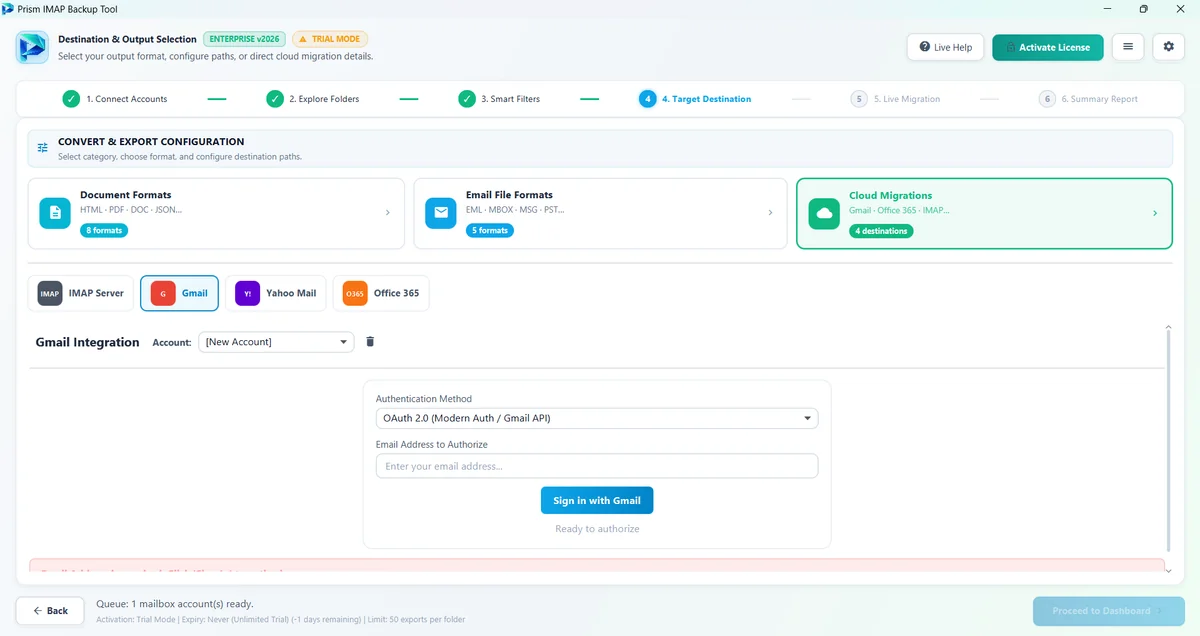Click the scrollbar down arrow in the Gmail panel

click(x=1169, y=570)
